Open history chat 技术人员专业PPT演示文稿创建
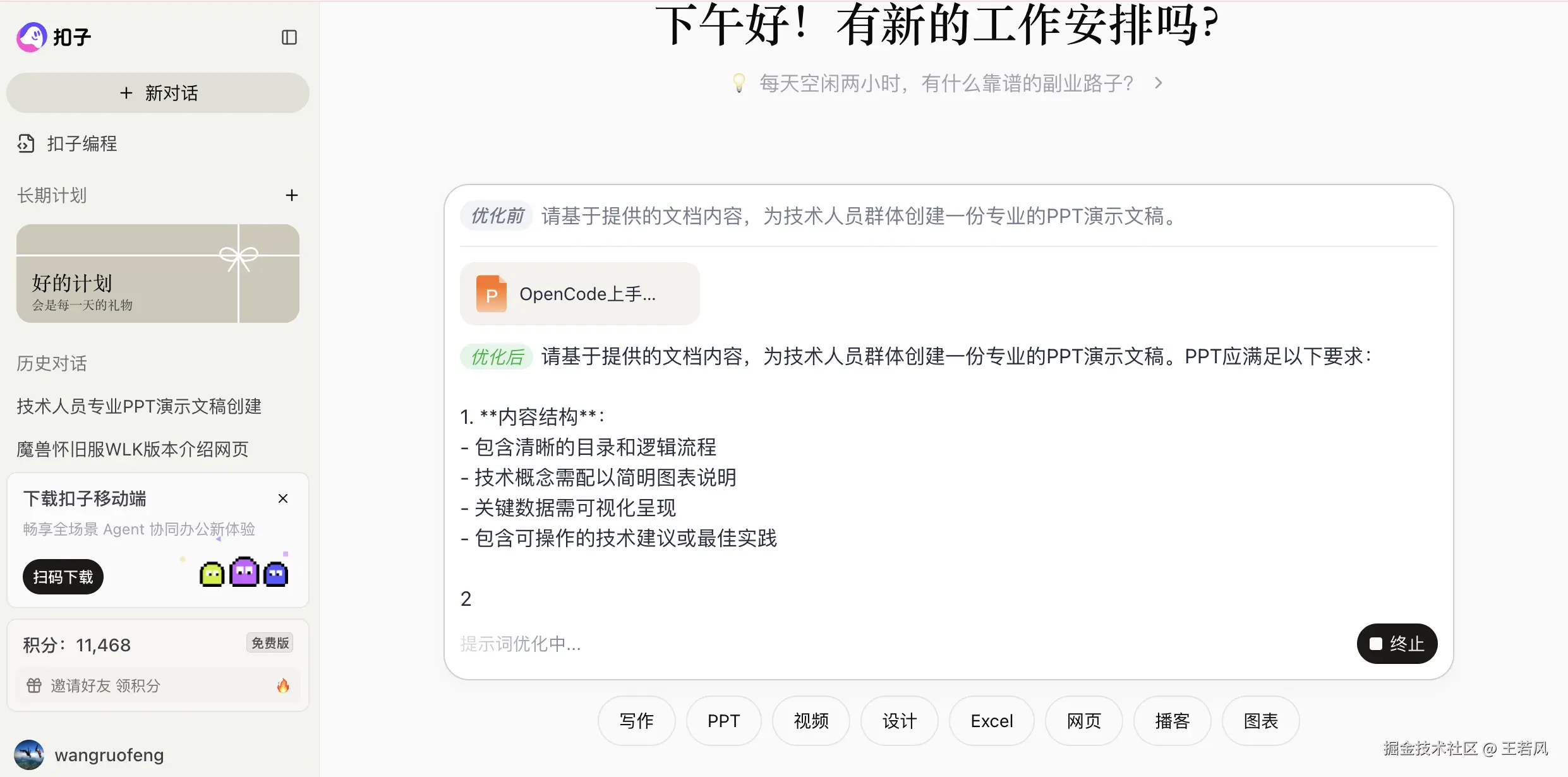This screenshot has height=777, width=1568. tap(139, 406)
